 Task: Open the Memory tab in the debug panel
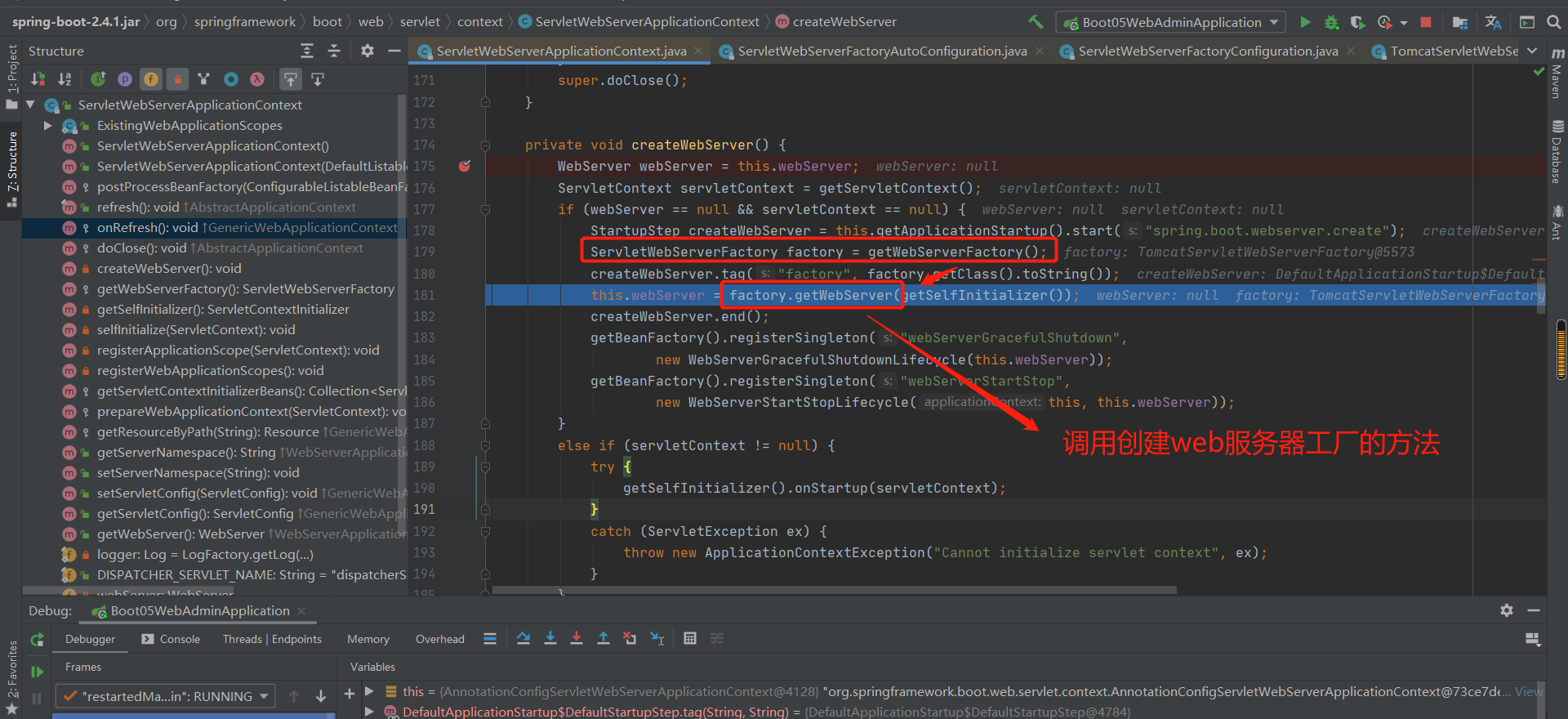point(368,639)
